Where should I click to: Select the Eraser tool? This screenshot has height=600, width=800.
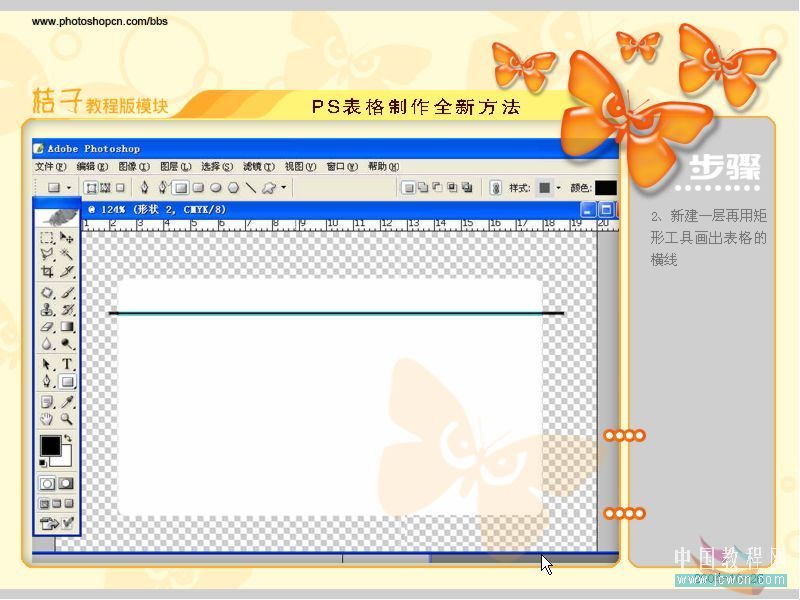[47, 327]
